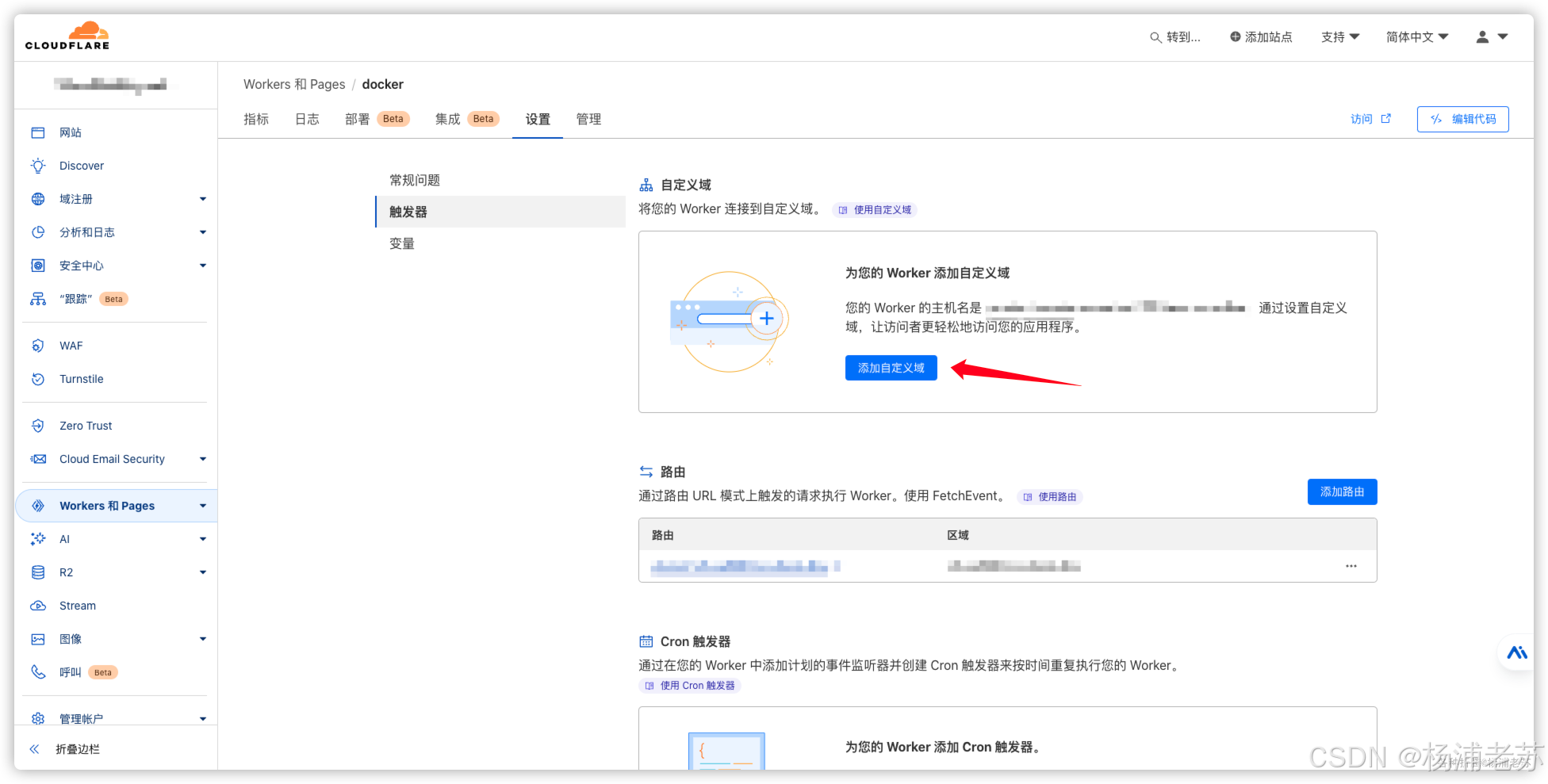Click the Cloud Email Security envelope icon
The height and width of the screenshot is (784, 1548).
[38, 459]
